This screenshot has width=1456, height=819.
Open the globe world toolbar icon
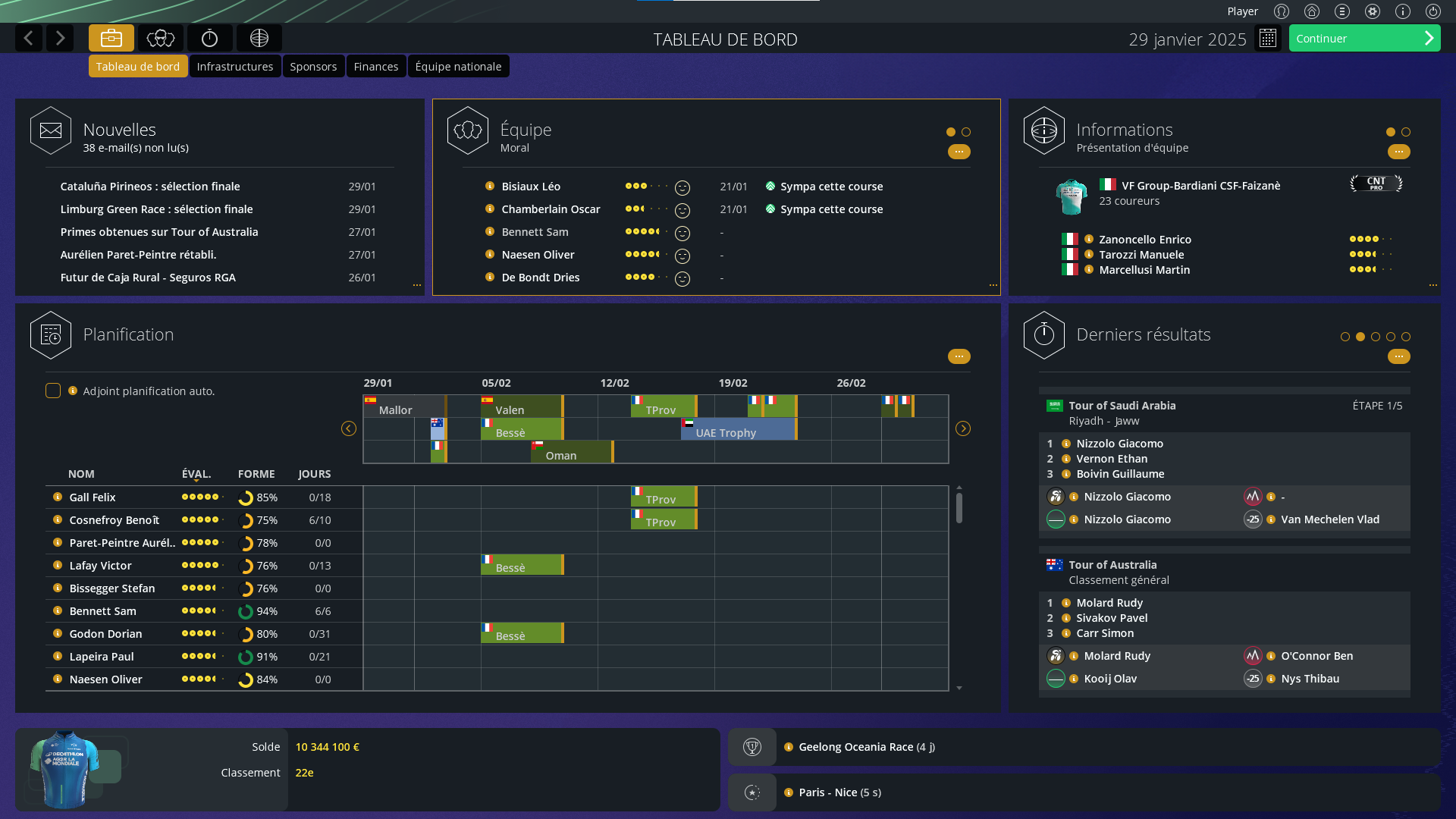(259, 38)
